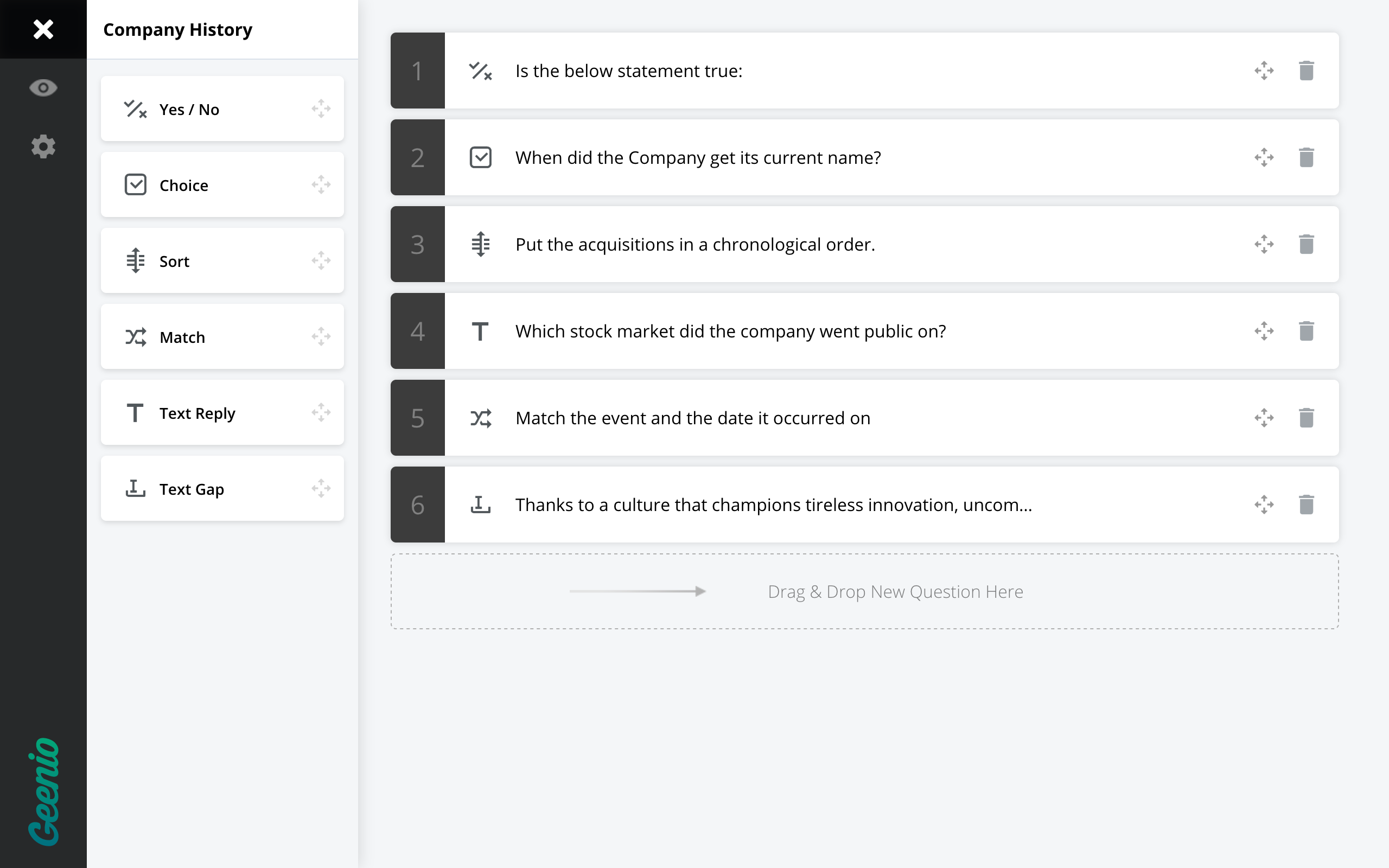1389x868 pixels.
Task: Click the Geenio logo
Action: coord(43,791)
